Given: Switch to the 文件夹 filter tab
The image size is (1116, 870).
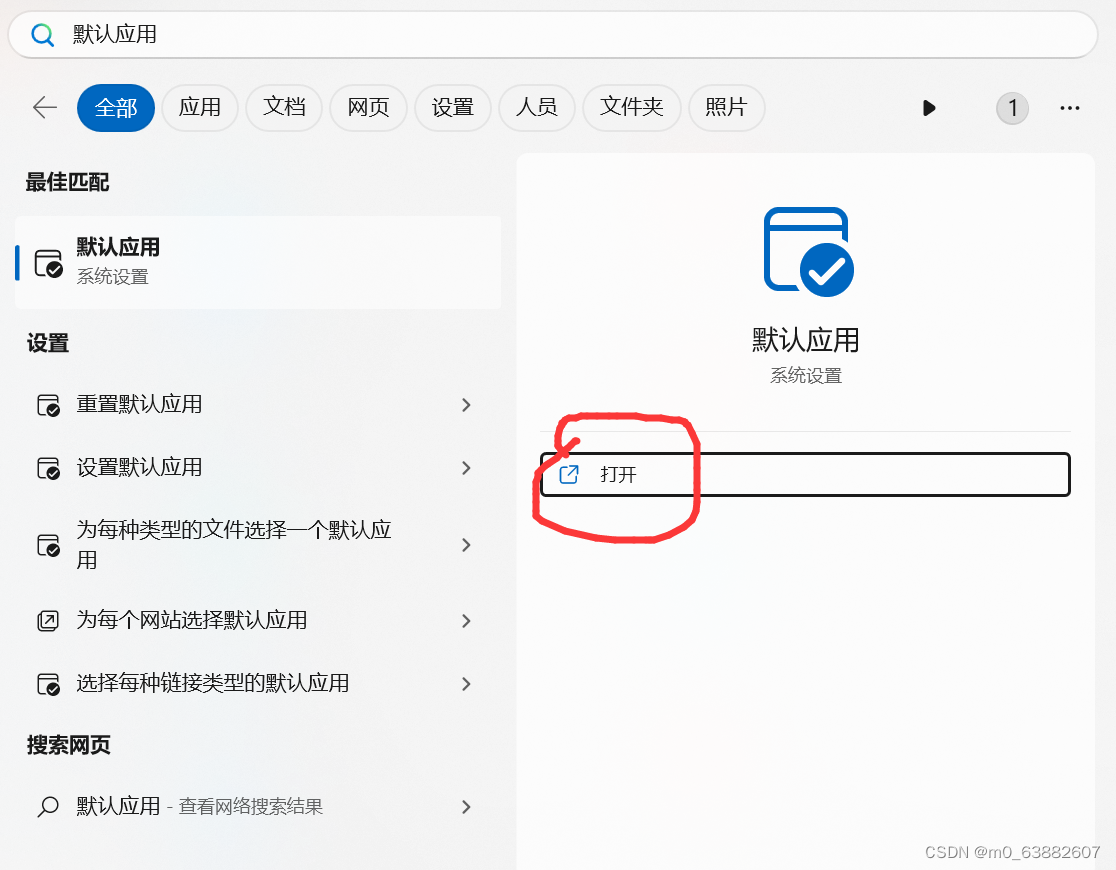Looking at the screenshot, I should click(631, 108).
